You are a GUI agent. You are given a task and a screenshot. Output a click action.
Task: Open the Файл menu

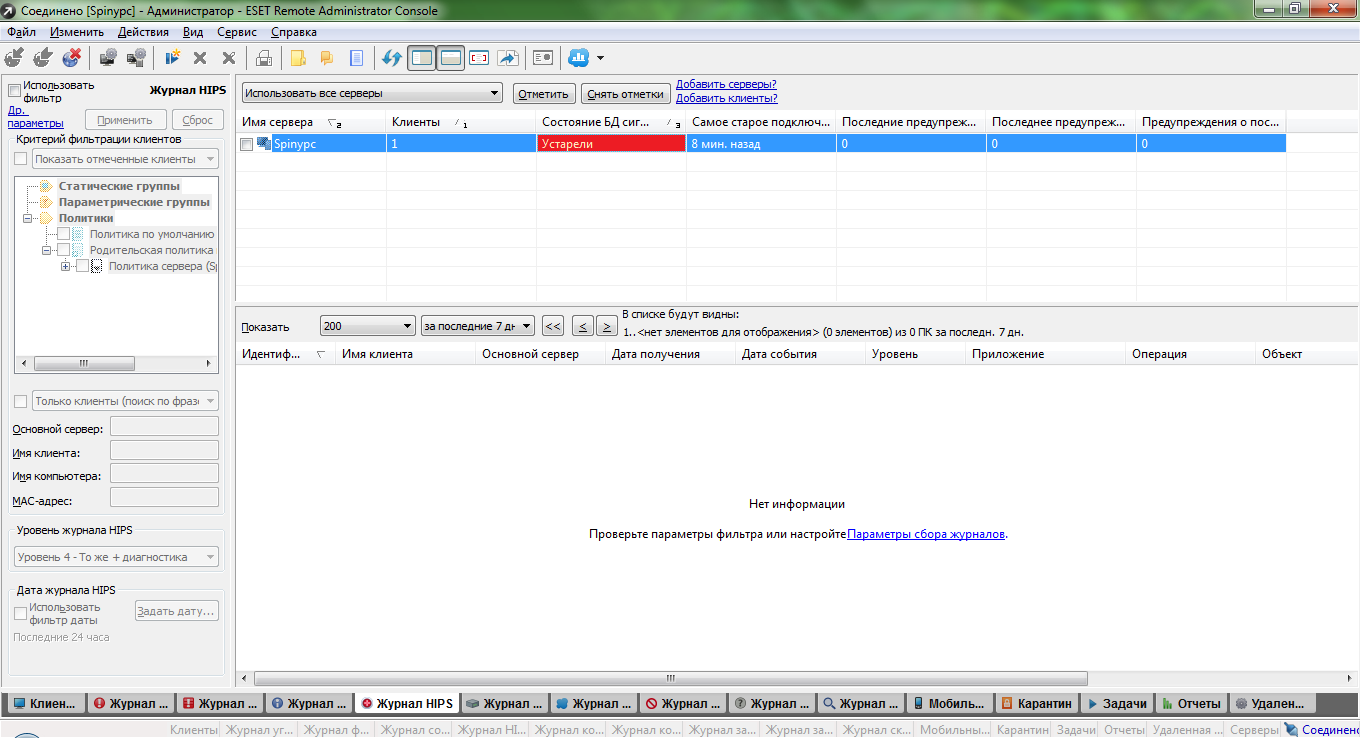(x=21, y=32)
